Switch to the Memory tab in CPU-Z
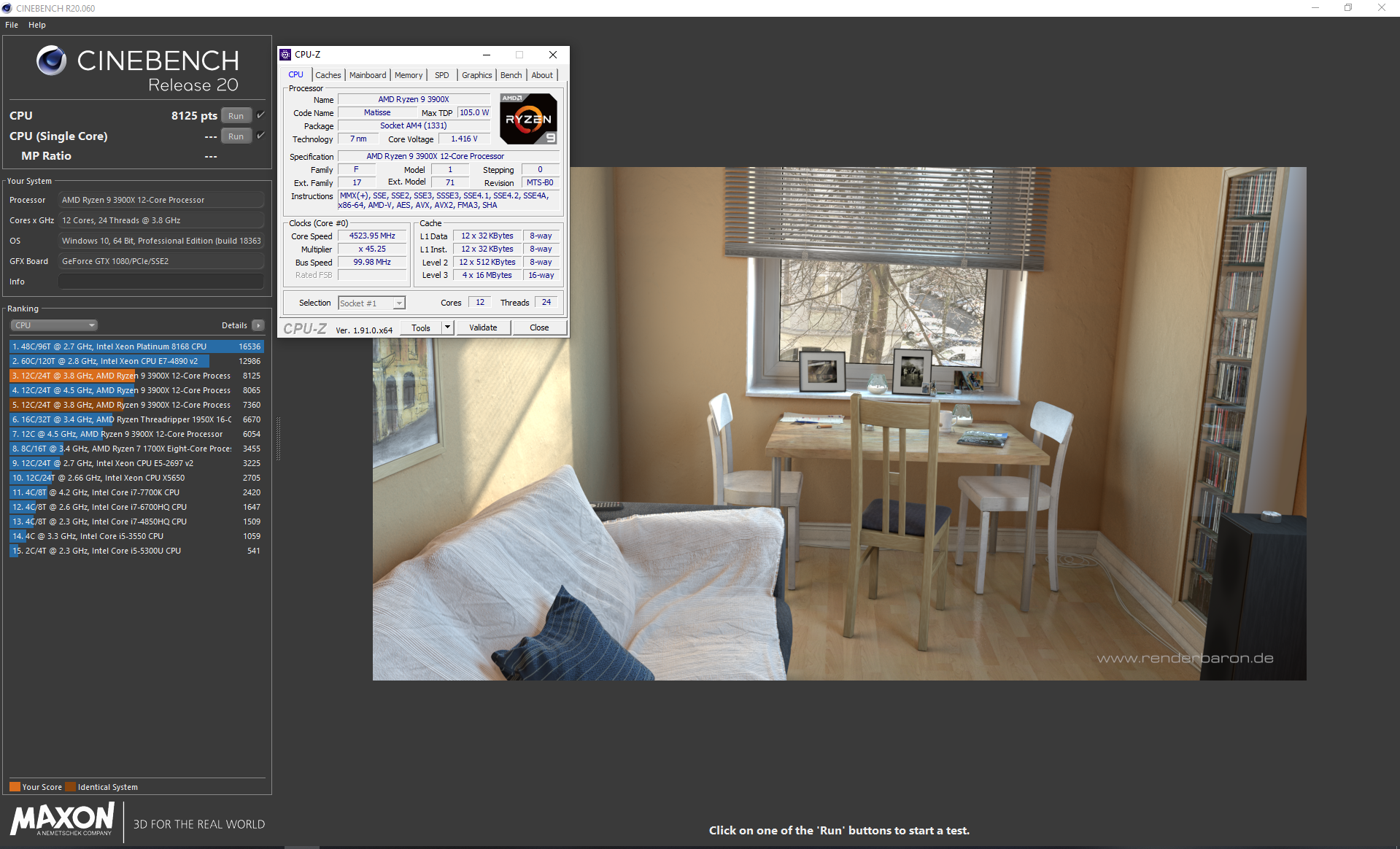Image resolution: width=1400 pixels, height=849 pixels. click(x=409, y=75)
